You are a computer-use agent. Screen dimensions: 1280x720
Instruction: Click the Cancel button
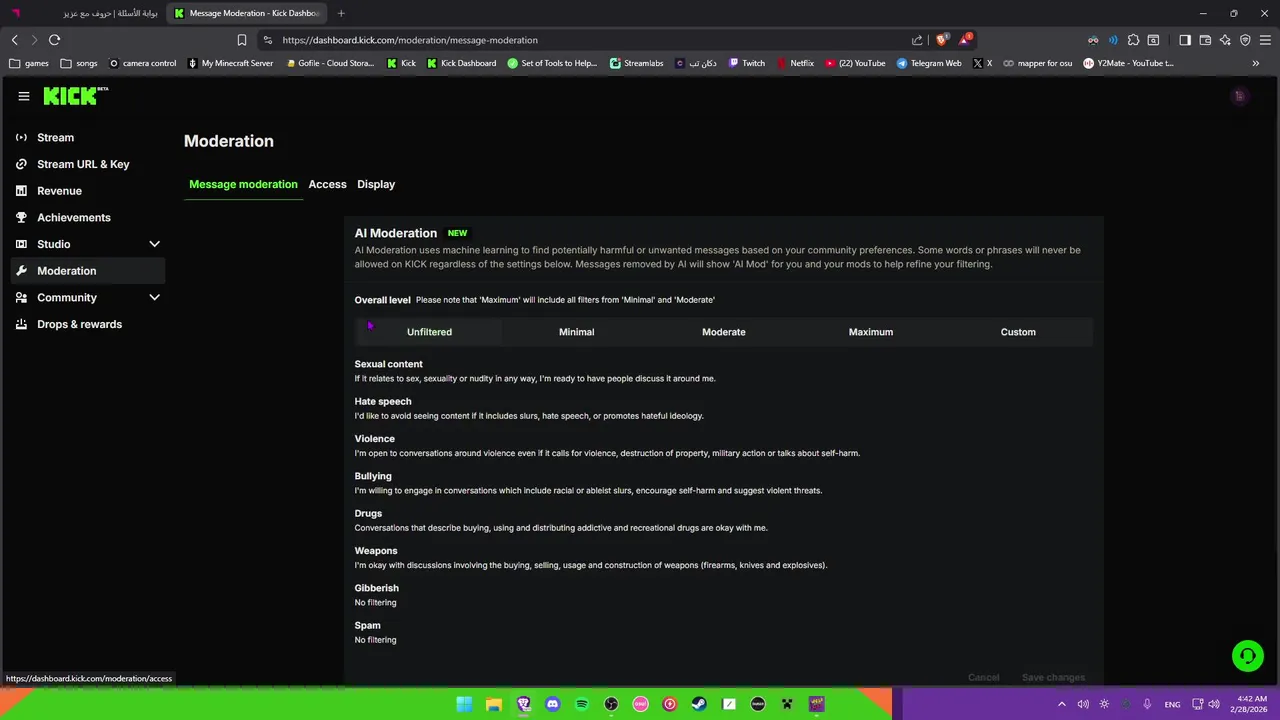[983, 677]
